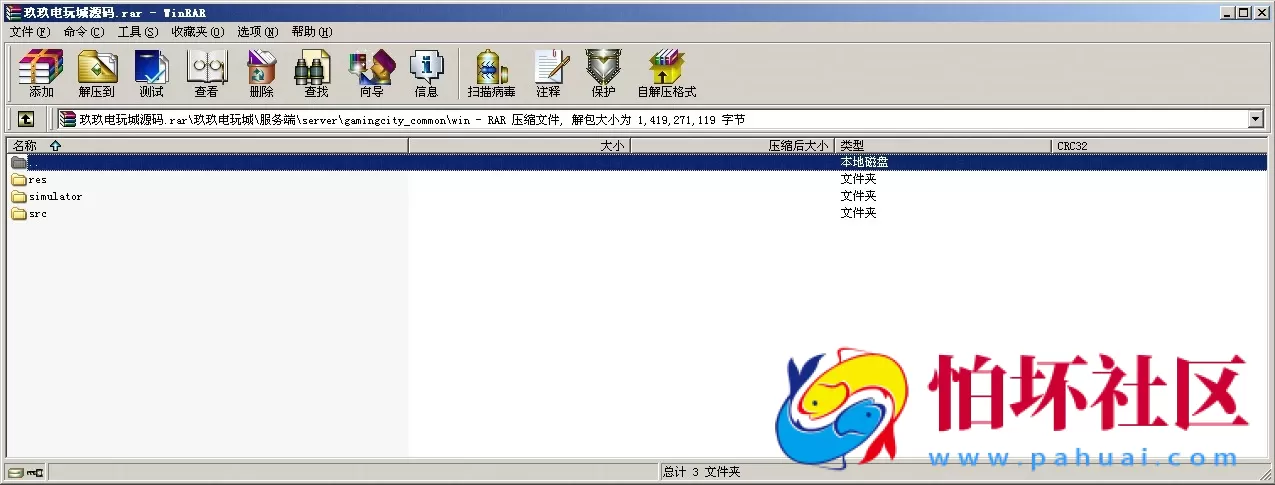Click the Protect (保护) archive icon
The height and width of the screenshot is (485, 1275).
click(603, 73)
